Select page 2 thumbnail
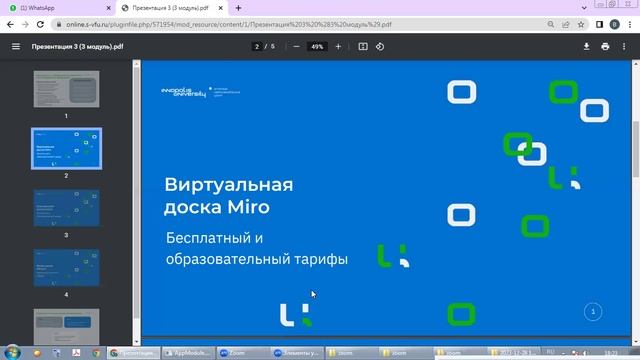 pos(66,149)
